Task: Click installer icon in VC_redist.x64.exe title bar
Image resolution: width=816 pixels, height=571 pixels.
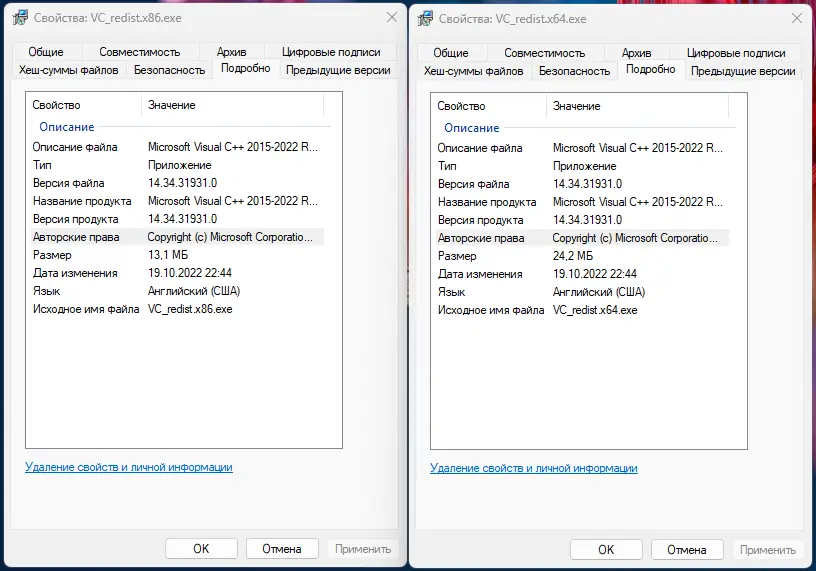Action: click(x=425, y=19)
